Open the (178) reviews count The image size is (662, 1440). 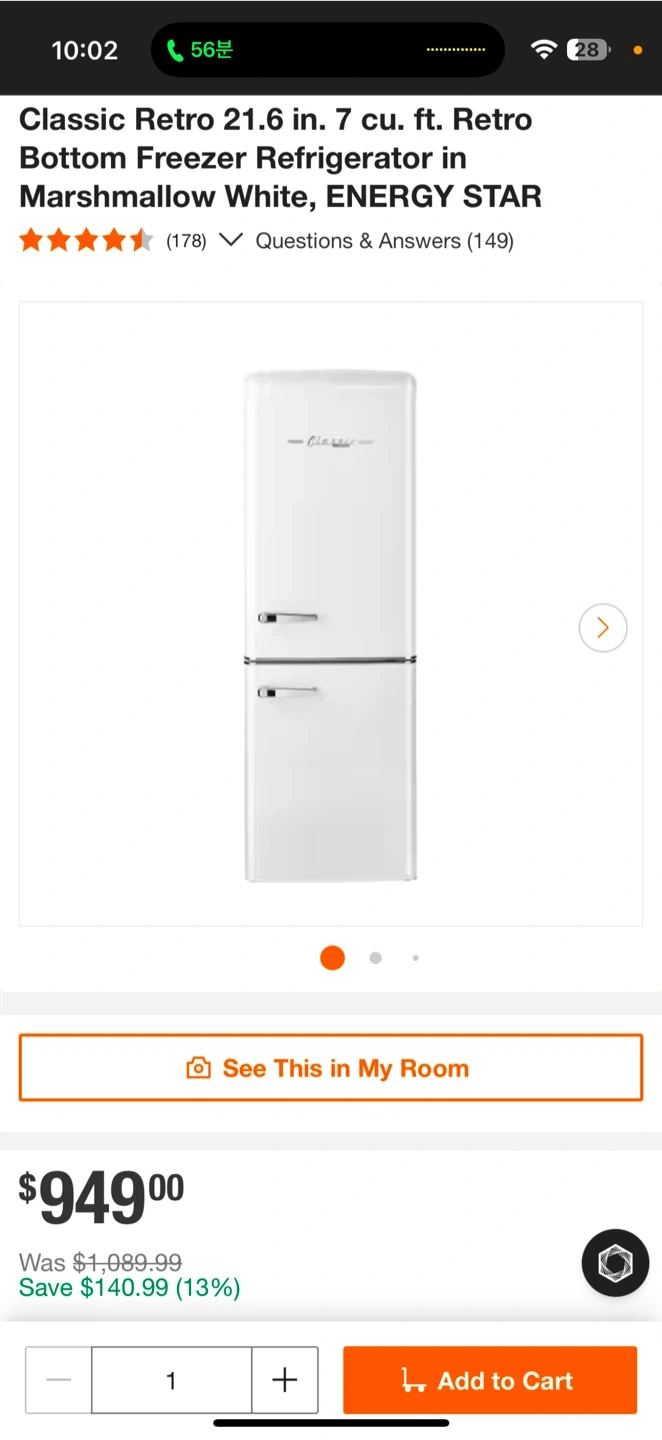click(186, 241)
